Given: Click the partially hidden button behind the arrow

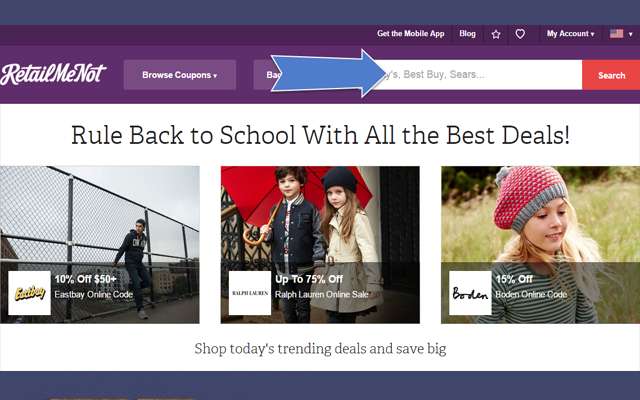Looking at the screenshot, I should [265, 75].
